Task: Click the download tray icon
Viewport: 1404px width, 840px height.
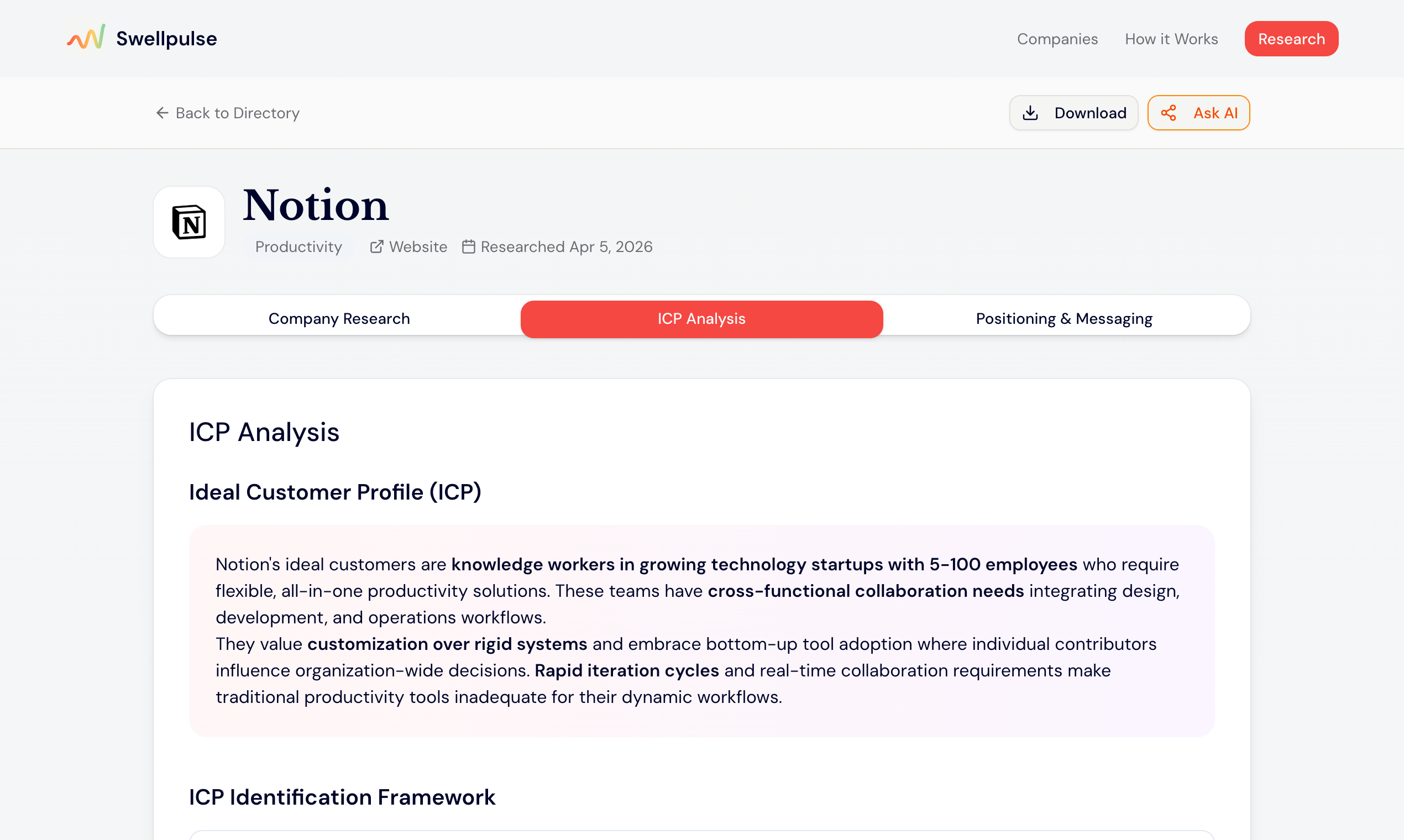Action: [1030, 113]
